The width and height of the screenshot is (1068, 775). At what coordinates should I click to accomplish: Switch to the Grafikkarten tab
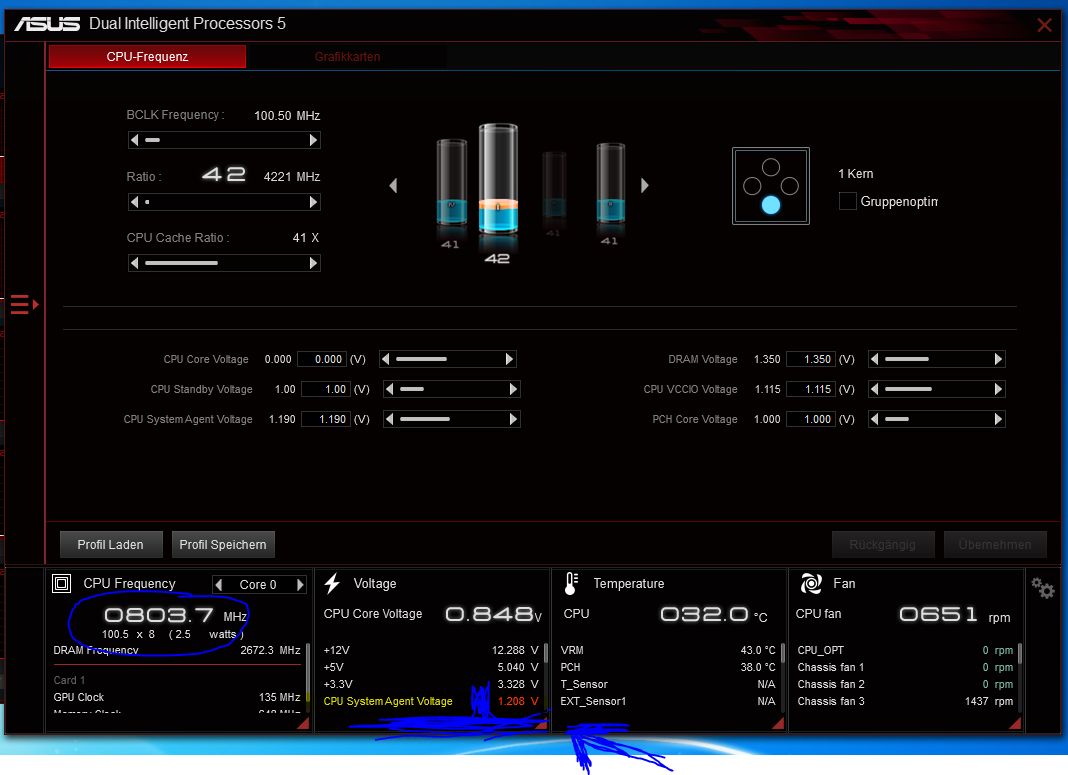click(x=347, y=57)
